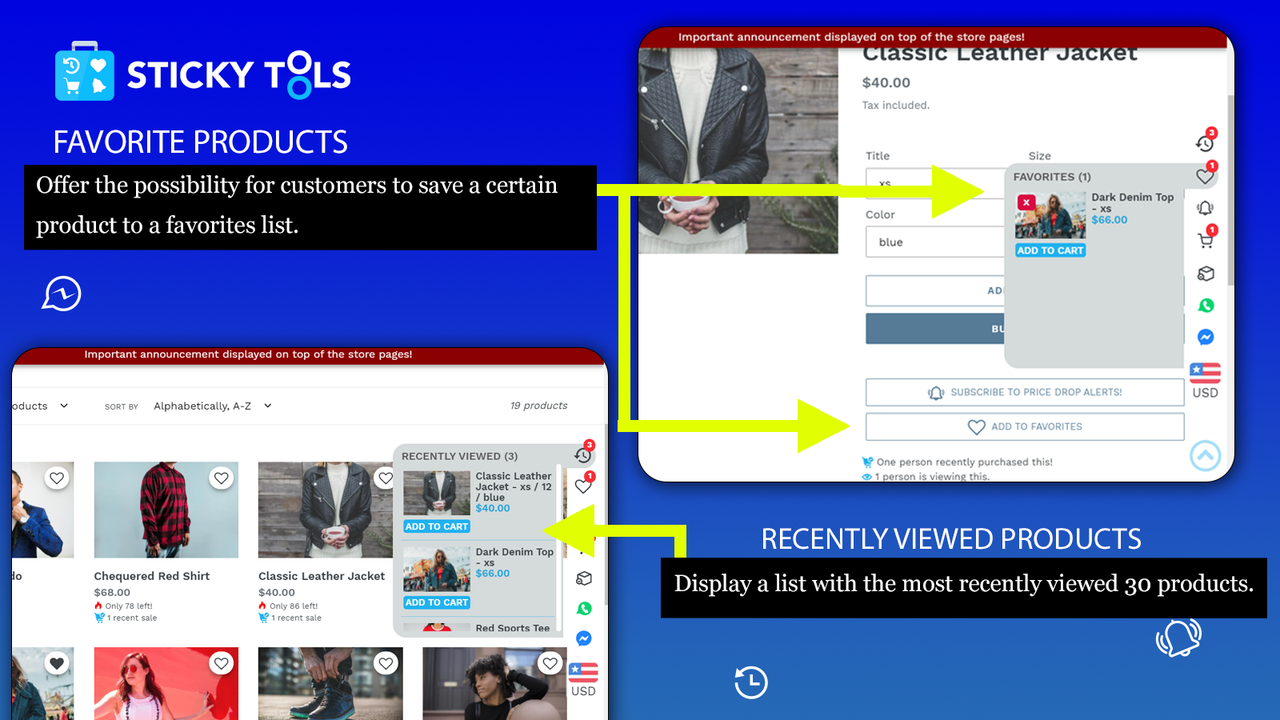
Task: Click the Add to Favorites button
Action: click(1025, 426)
